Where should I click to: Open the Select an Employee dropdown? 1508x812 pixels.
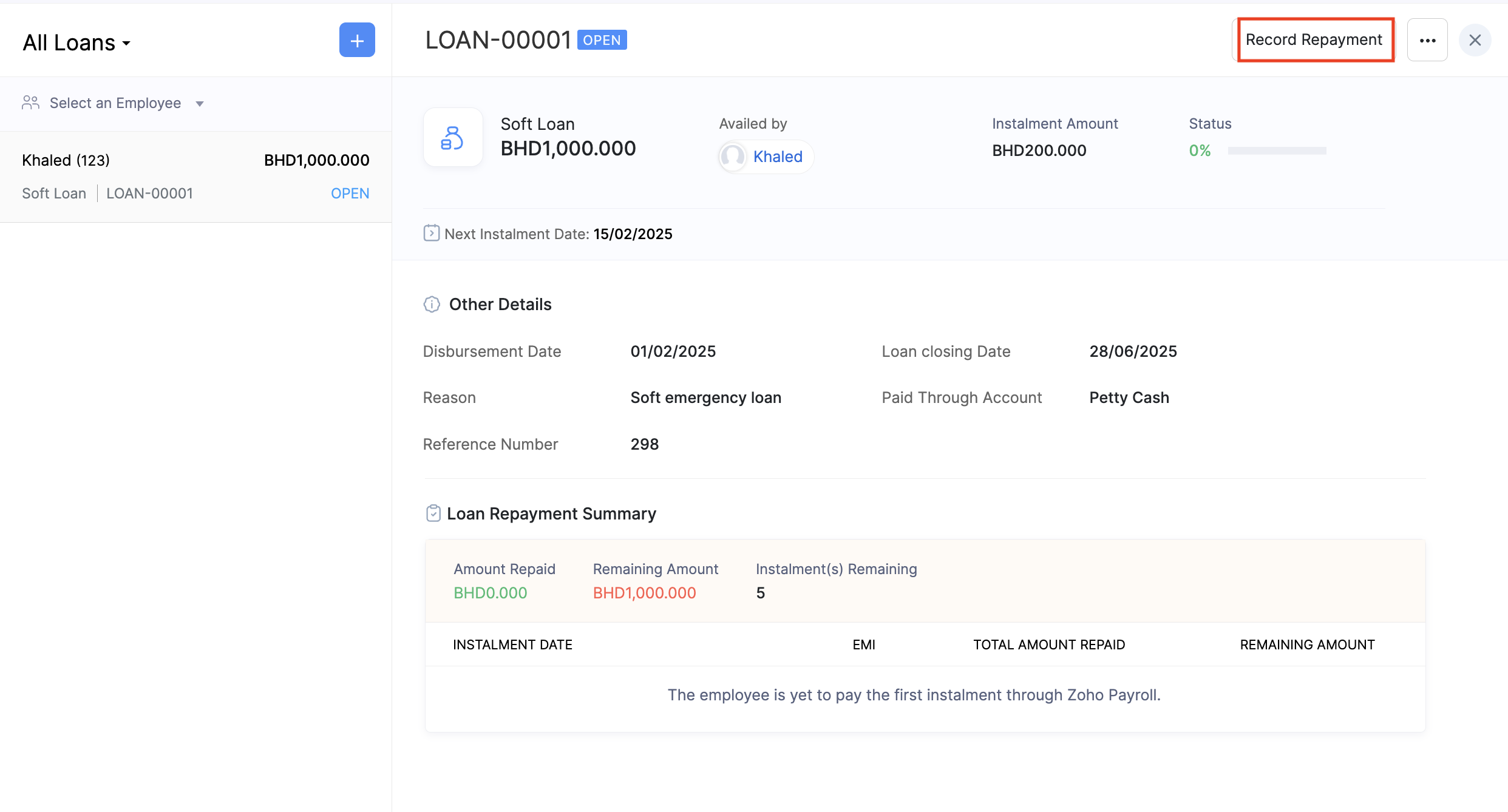pyautogui.click(x=115, y=103)
